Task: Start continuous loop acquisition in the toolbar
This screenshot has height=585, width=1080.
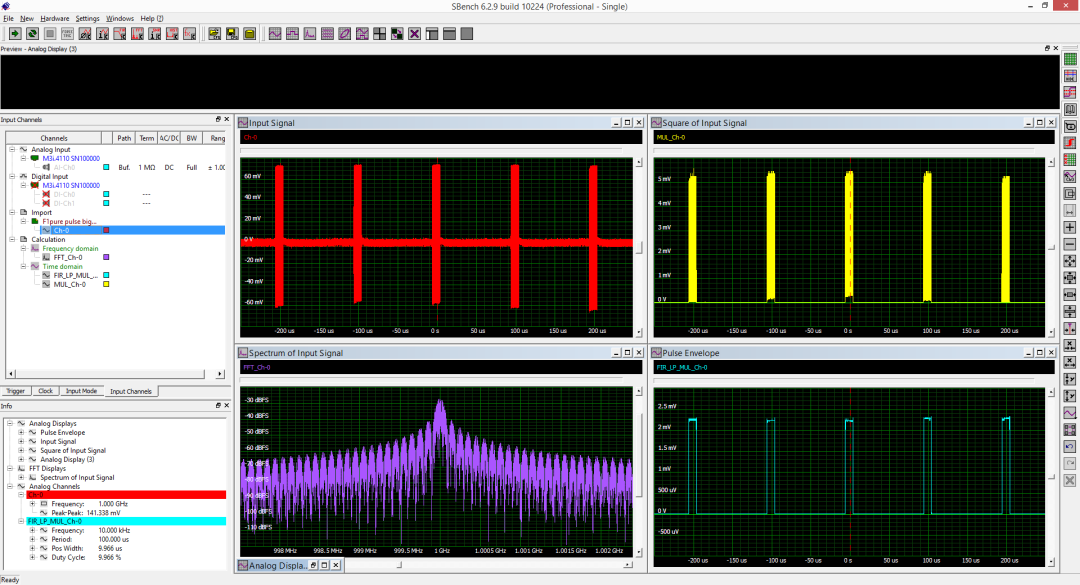Action: coord(32,34)
